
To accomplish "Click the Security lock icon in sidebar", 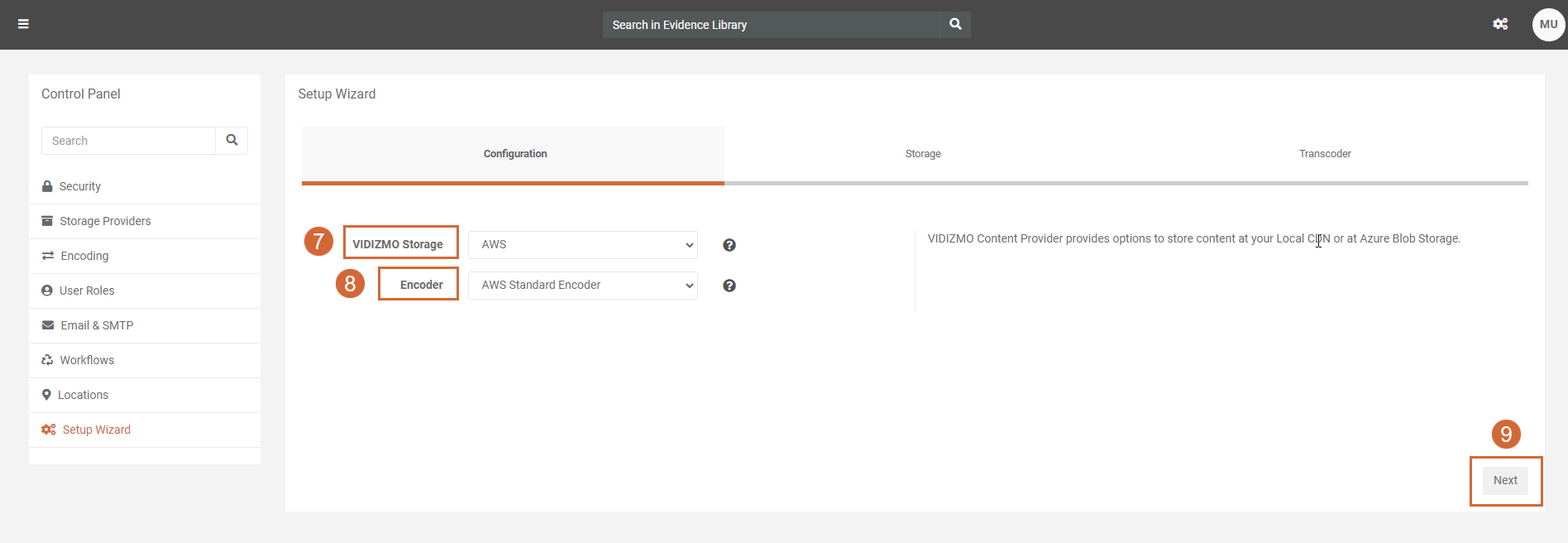I will click(47, 186).
